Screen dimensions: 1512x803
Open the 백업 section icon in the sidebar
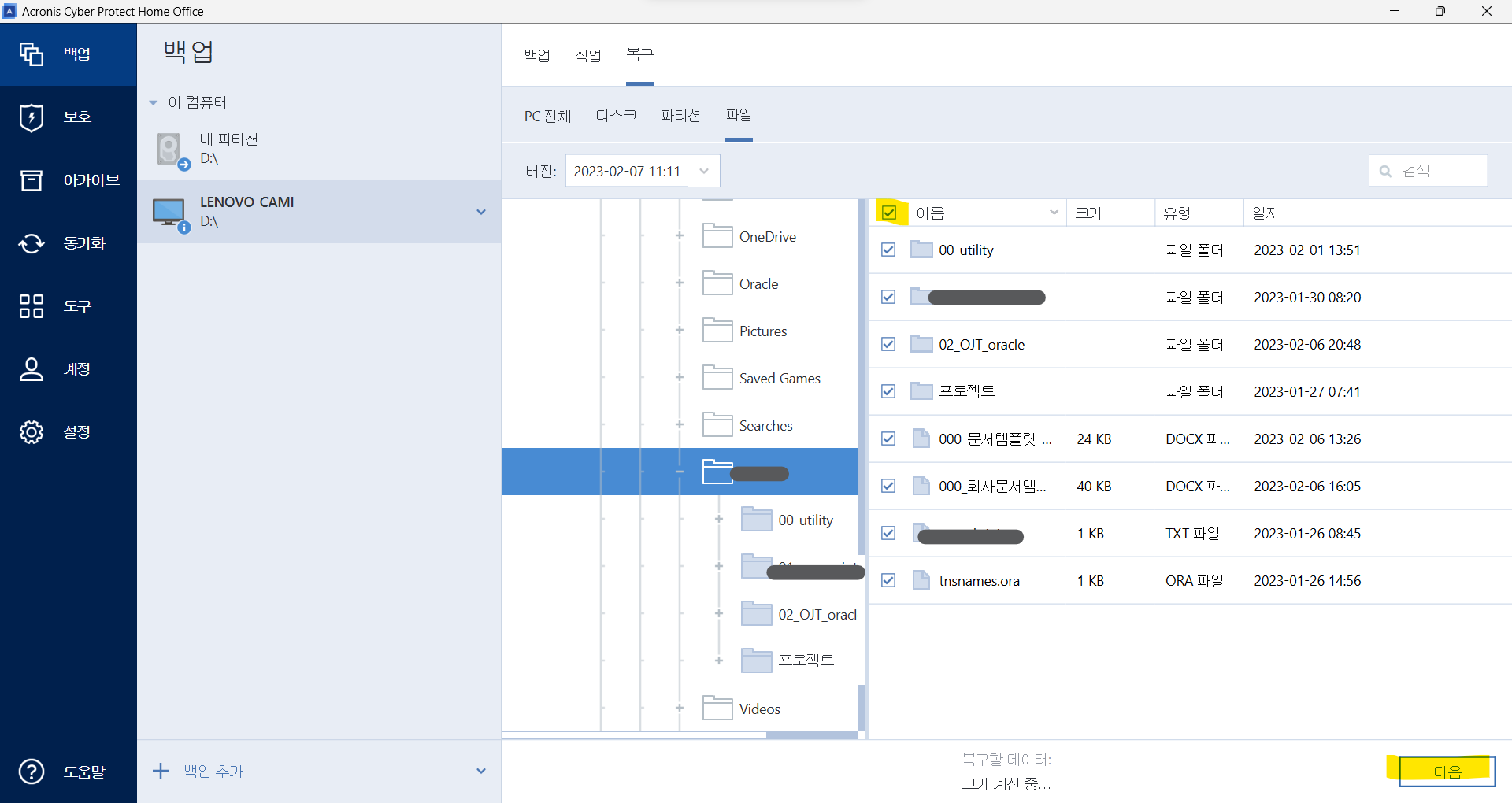pos(31,54)
